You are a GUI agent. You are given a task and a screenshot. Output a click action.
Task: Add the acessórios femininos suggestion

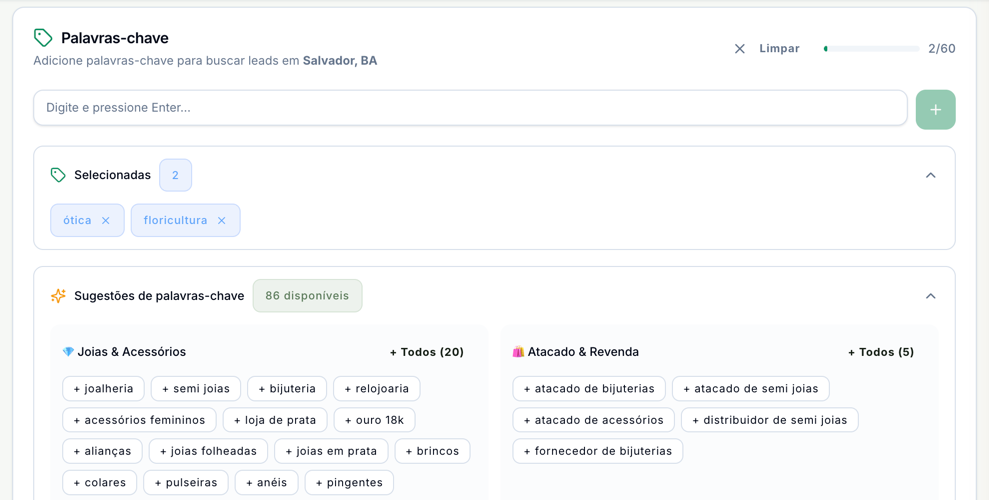click(139, 420)
